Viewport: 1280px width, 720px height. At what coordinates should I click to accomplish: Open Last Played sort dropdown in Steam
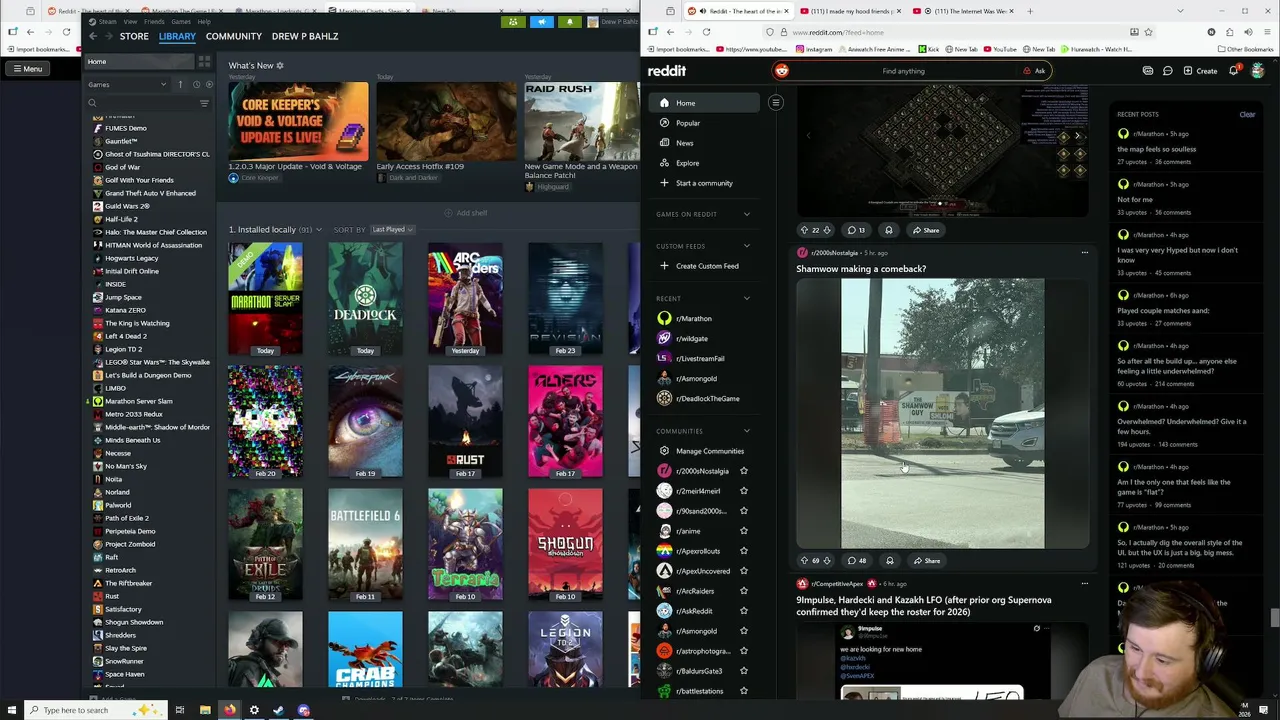tap(392, 229)
